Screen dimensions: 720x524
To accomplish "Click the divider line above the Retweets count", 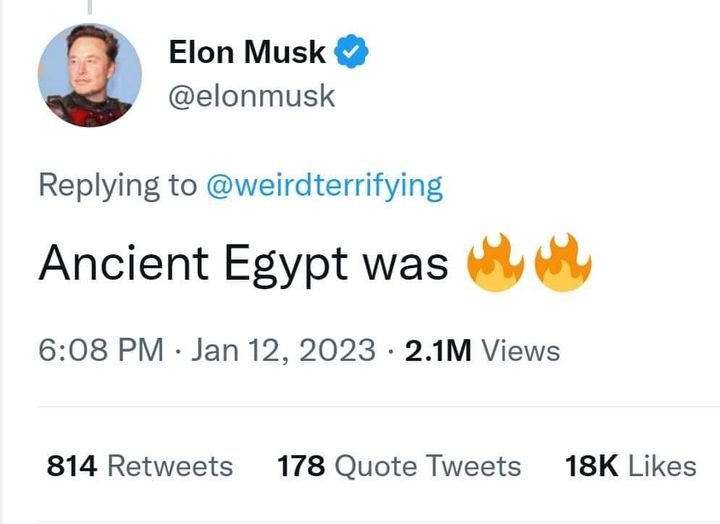I will (378, 407).
